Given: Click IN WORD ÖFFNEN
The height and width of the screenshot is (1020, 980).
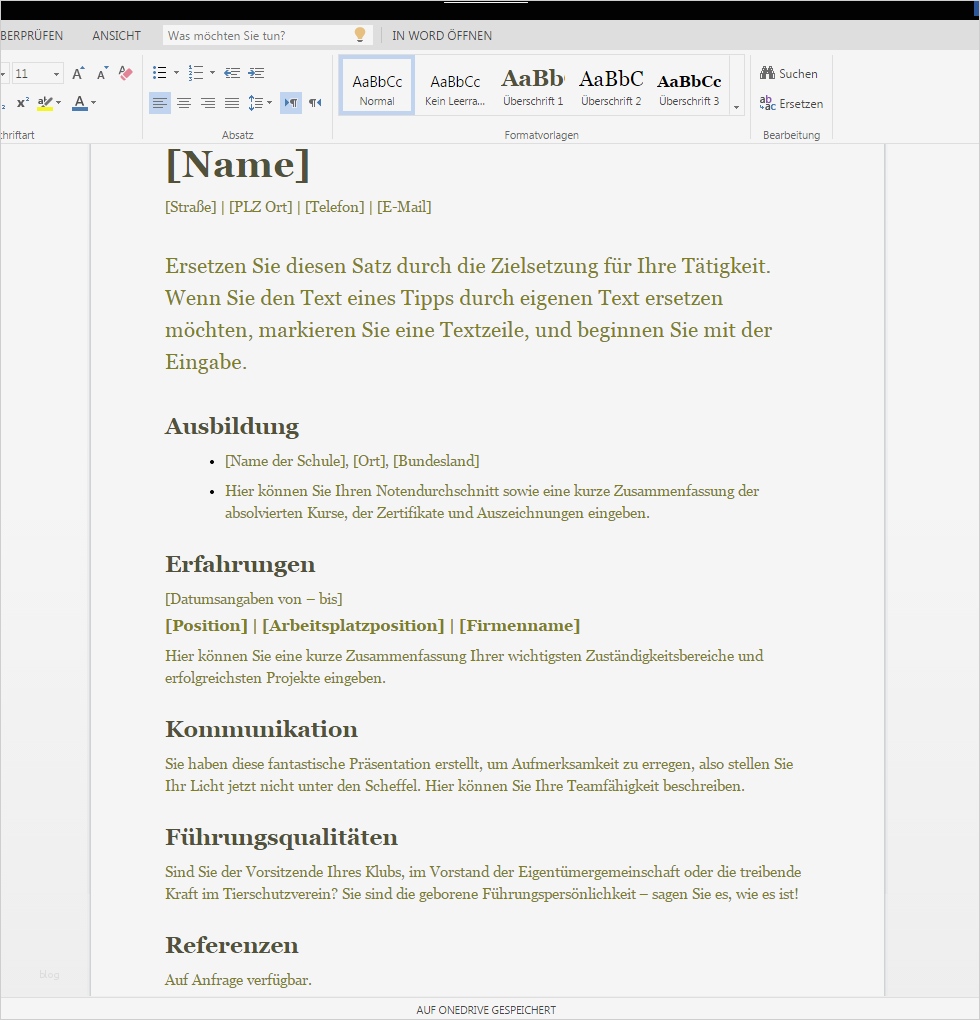Looking at the screenshot, I should click(x=442, y=36).
